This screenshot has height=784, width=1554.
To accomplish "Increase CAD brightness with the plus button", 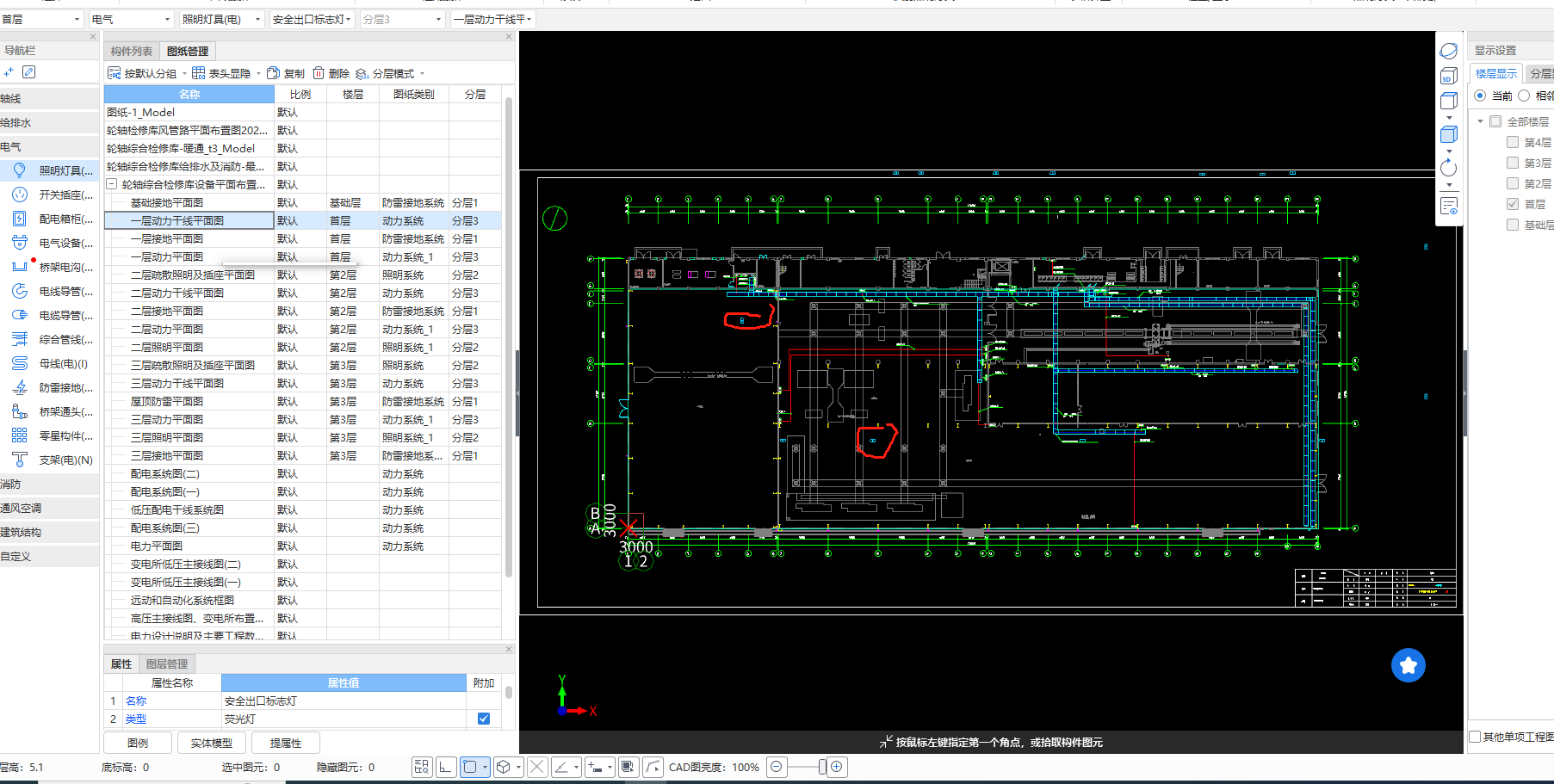I will click(837, 767).
